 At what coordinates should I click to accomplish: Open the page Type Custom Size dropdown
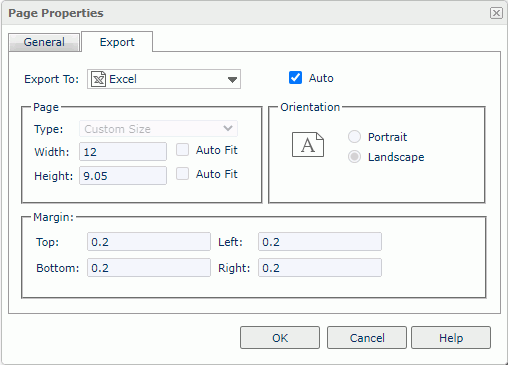point(158,129)
